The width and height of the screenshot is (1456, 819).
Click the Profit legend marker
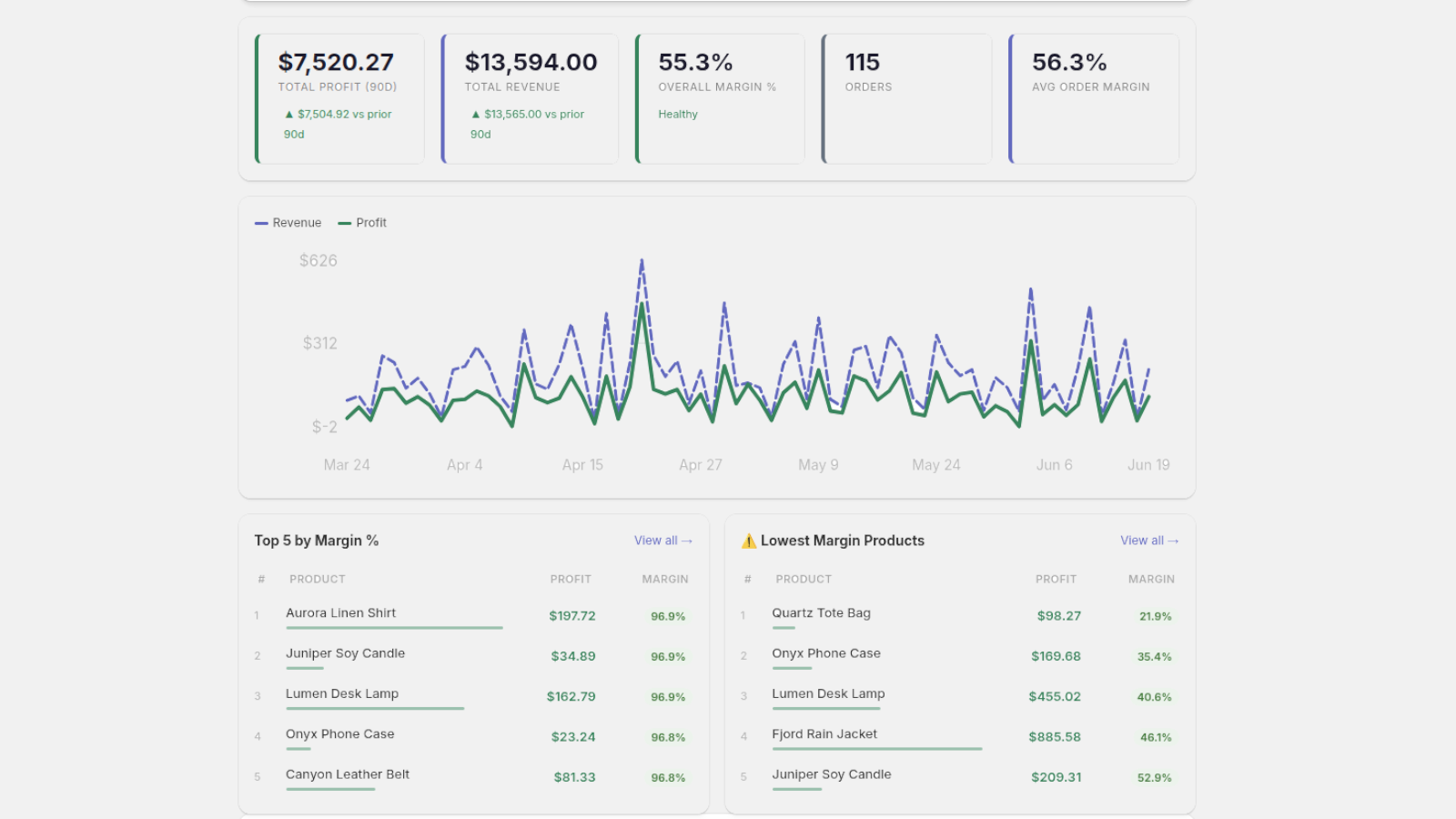click(345, 223)
